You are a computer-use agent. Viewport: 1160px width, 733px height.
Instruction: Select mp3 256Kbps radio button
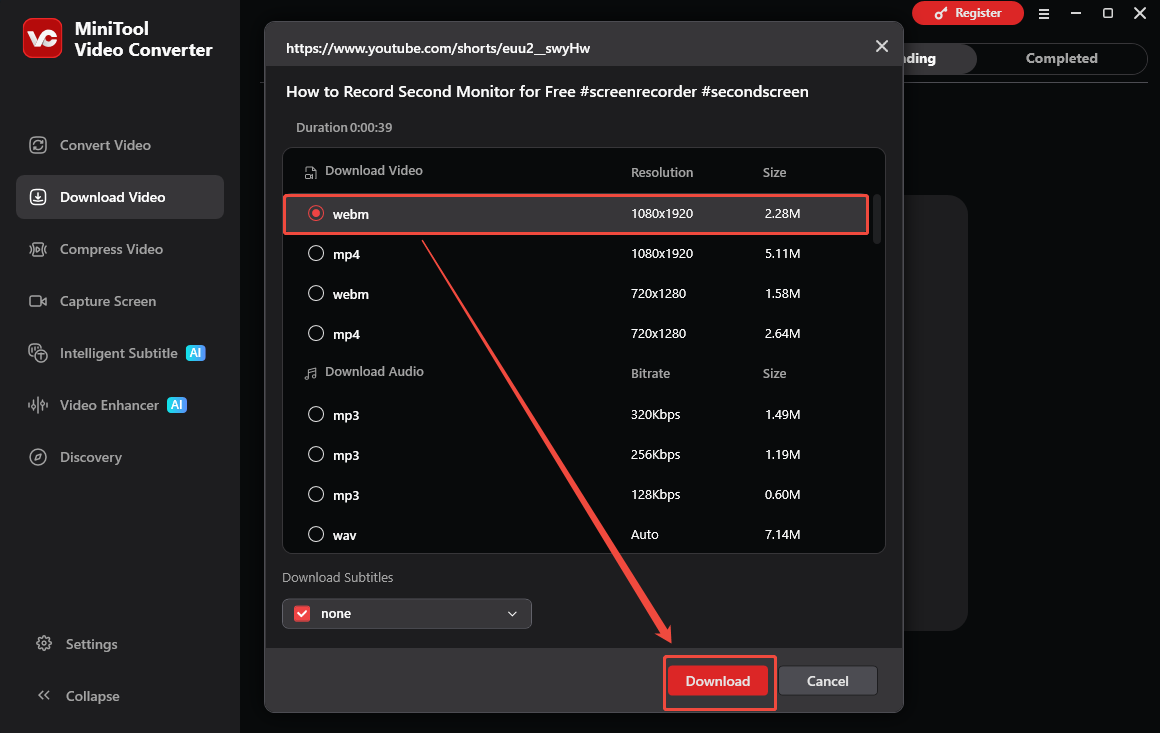(316, 454)
